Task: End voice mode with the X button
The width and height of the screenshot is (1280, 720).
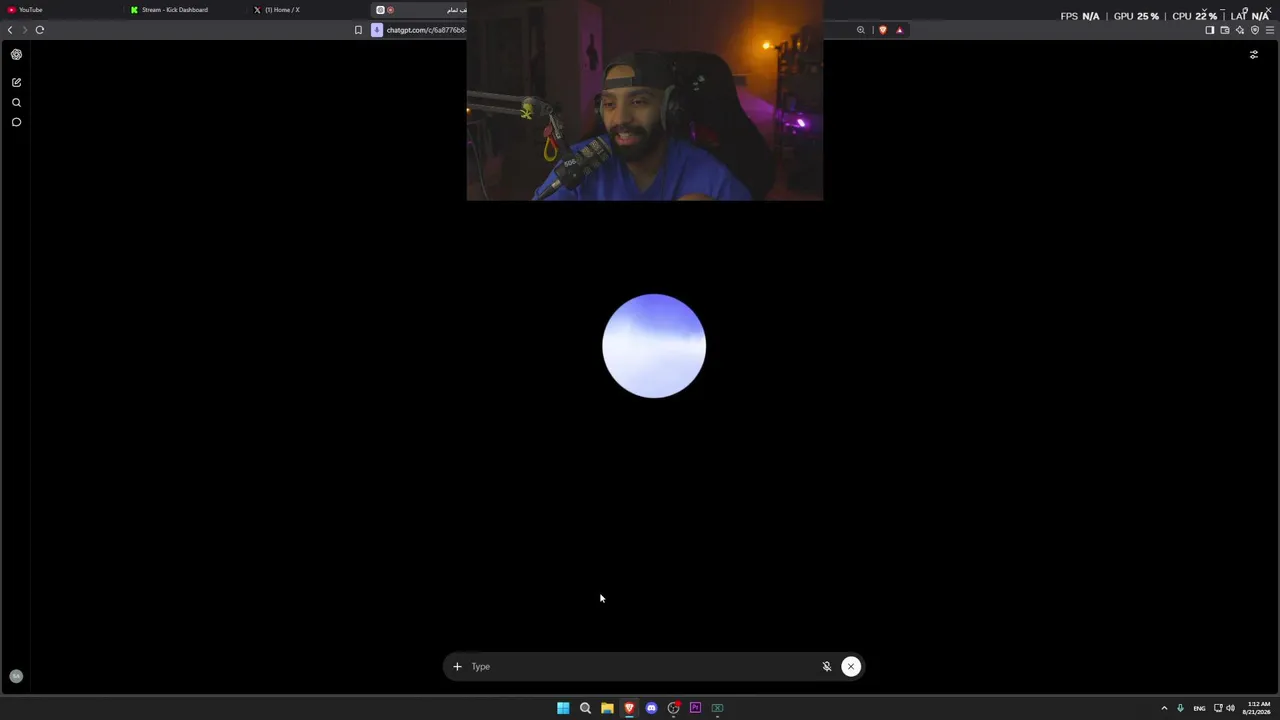Action: pos(851,667)
